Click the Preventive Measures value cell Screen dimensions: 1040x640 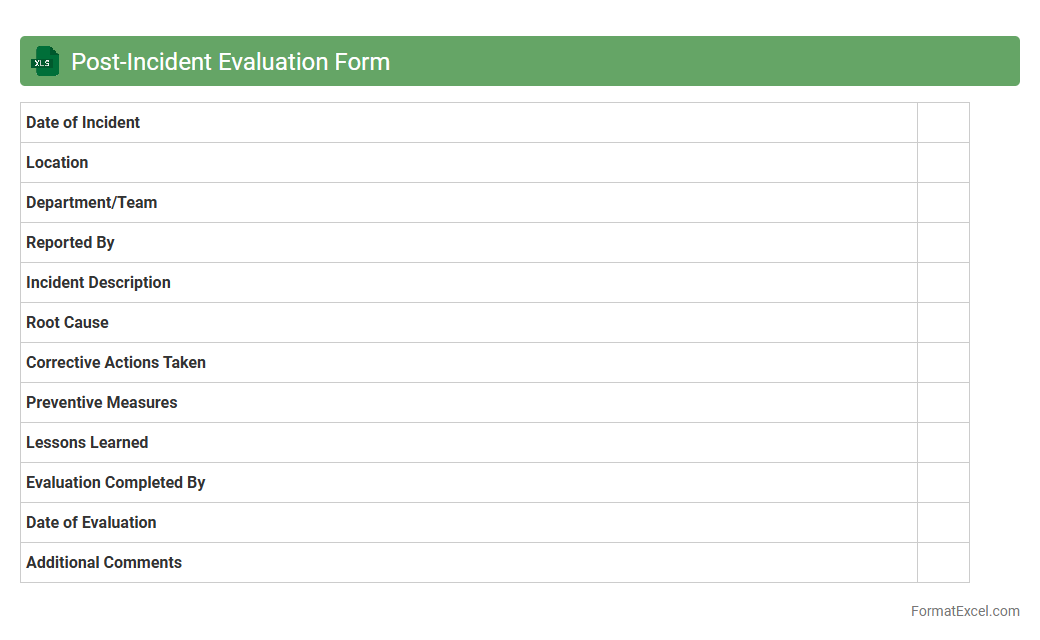tap(943, 403)
